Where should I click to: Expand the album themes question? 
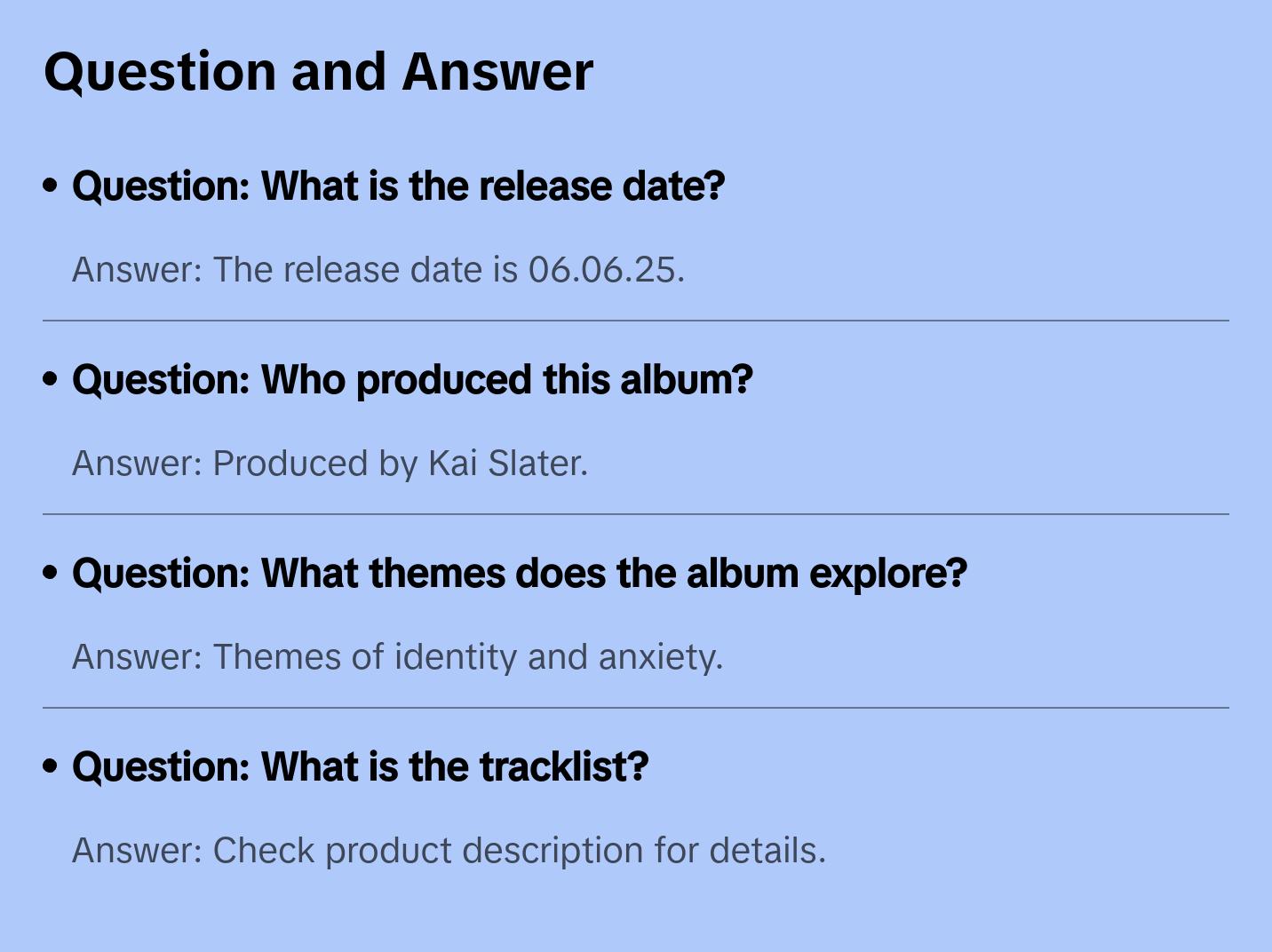click(519, 574)
